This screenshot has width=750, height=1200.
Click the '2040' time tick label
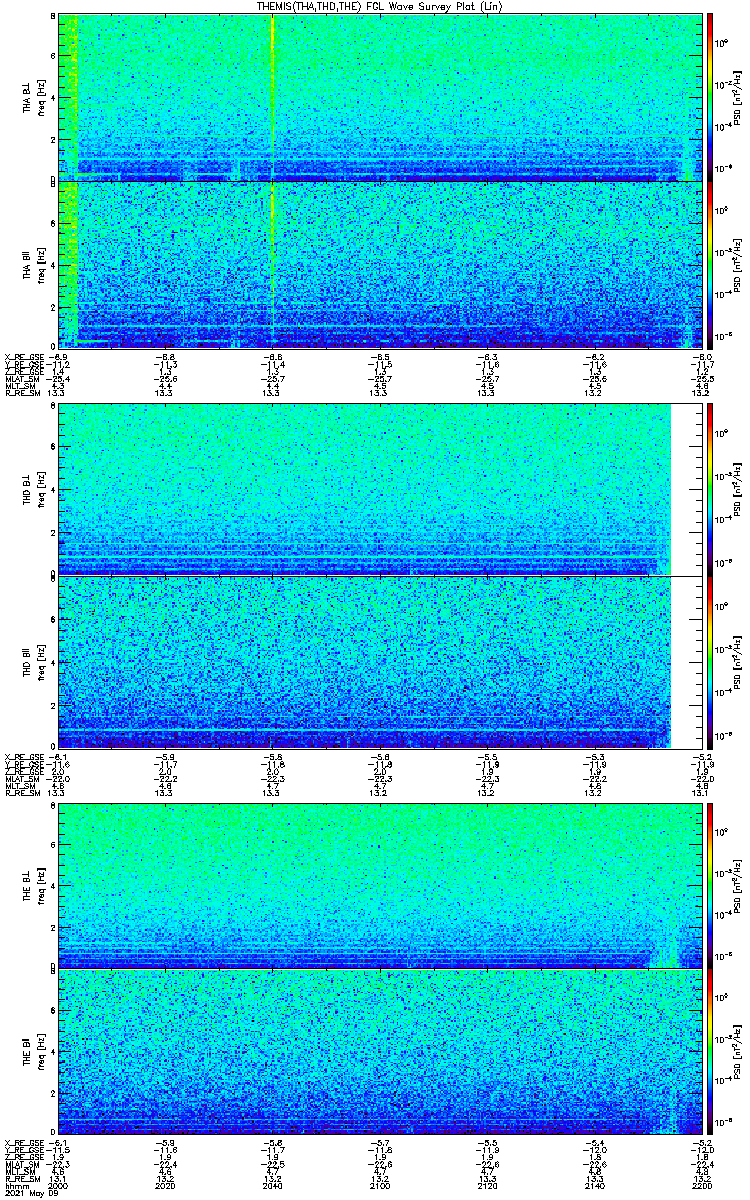[x=273, y=1185]
